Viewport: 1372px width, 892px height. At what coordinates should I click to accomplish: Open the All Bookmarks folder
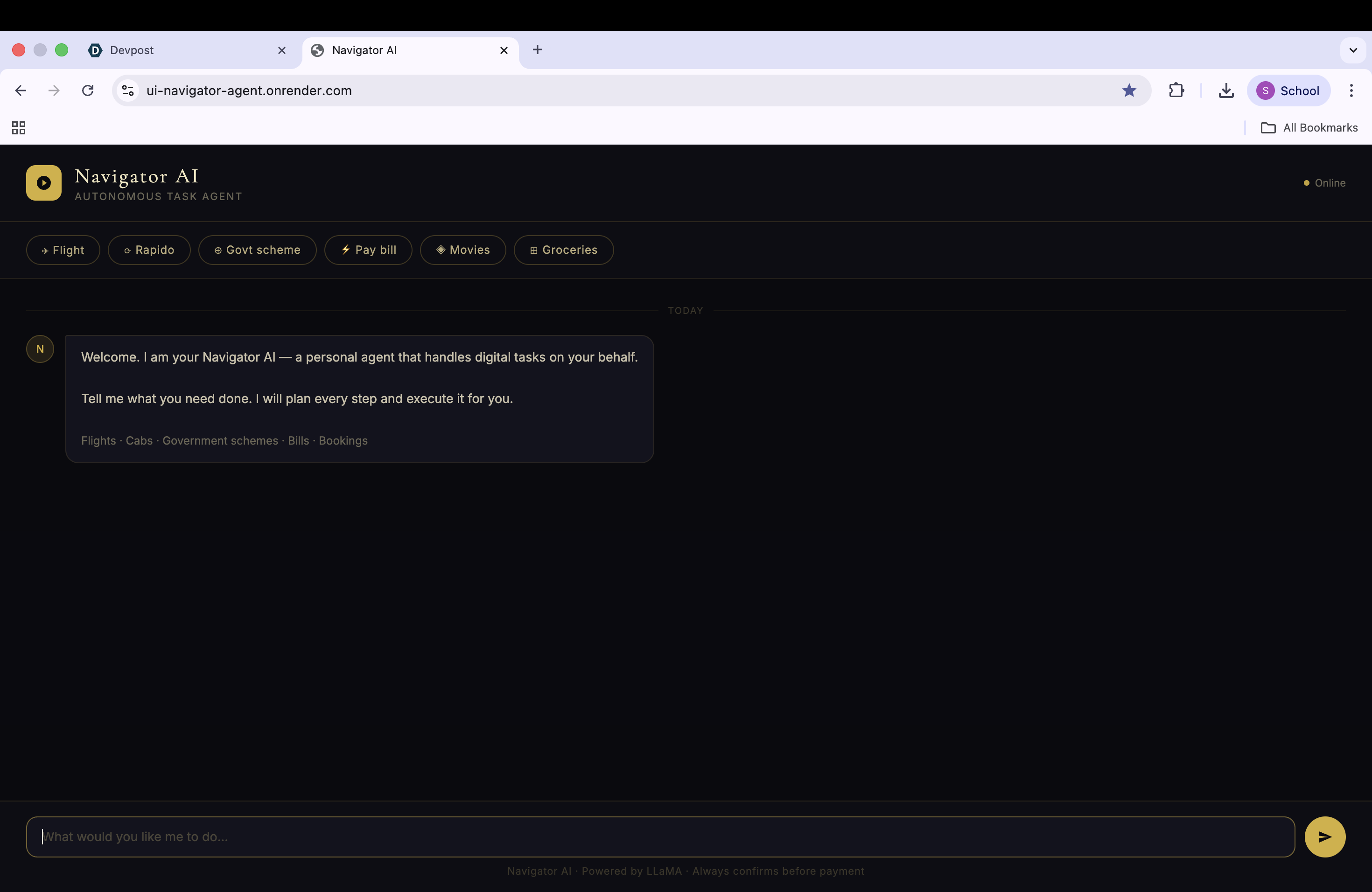click(x=1309, y=127)
